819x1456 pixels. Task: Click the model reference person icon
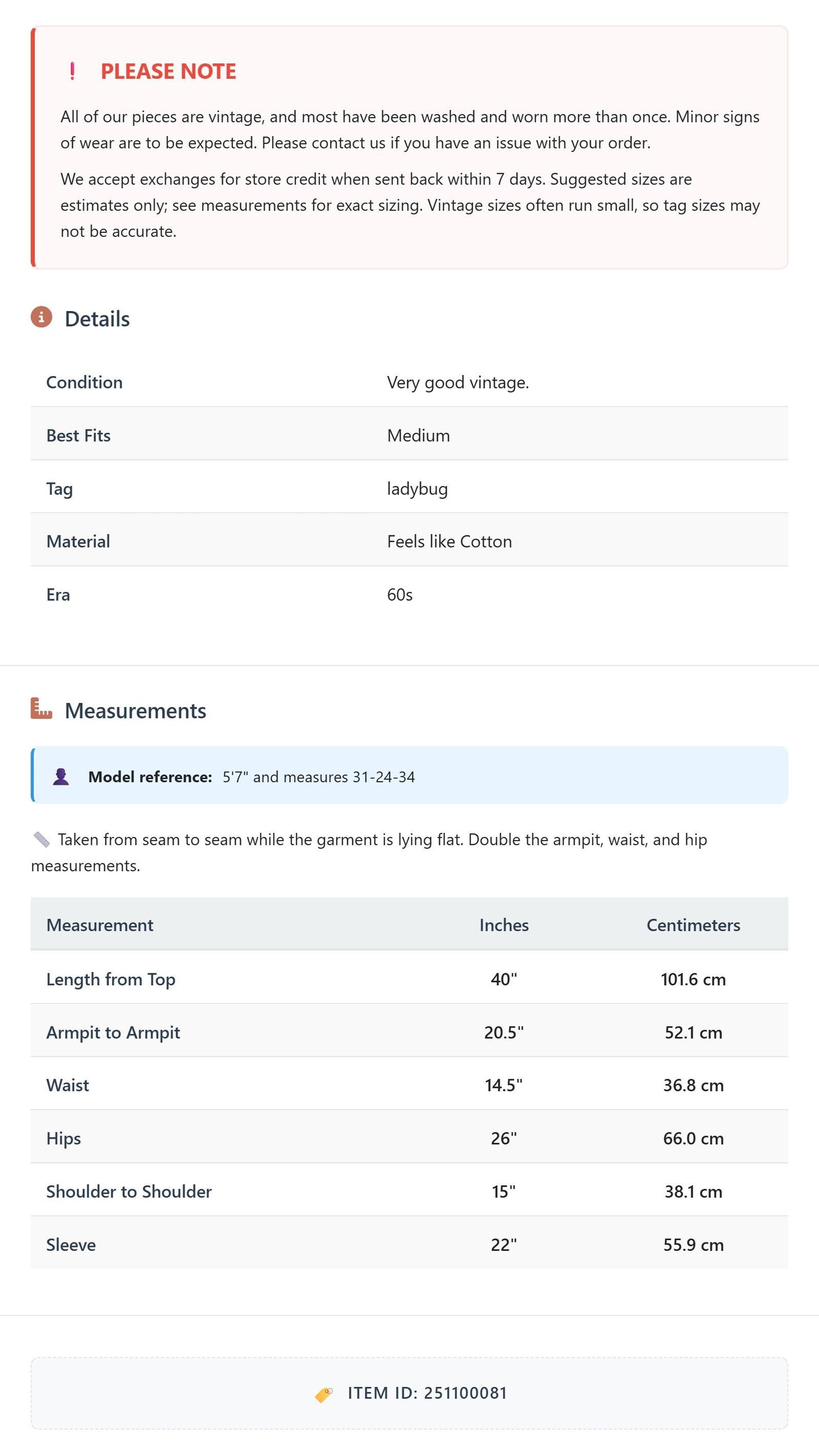(61, 777)
